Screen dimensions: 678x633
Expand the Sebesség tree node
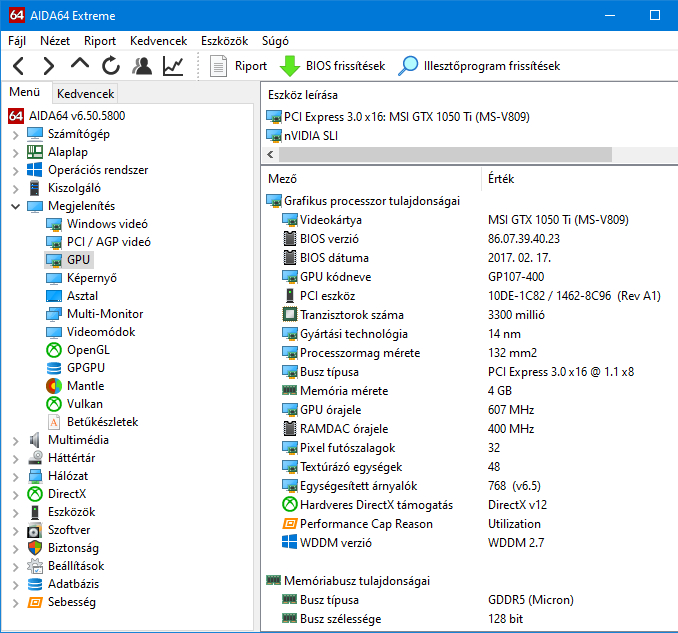coord(16,603)
